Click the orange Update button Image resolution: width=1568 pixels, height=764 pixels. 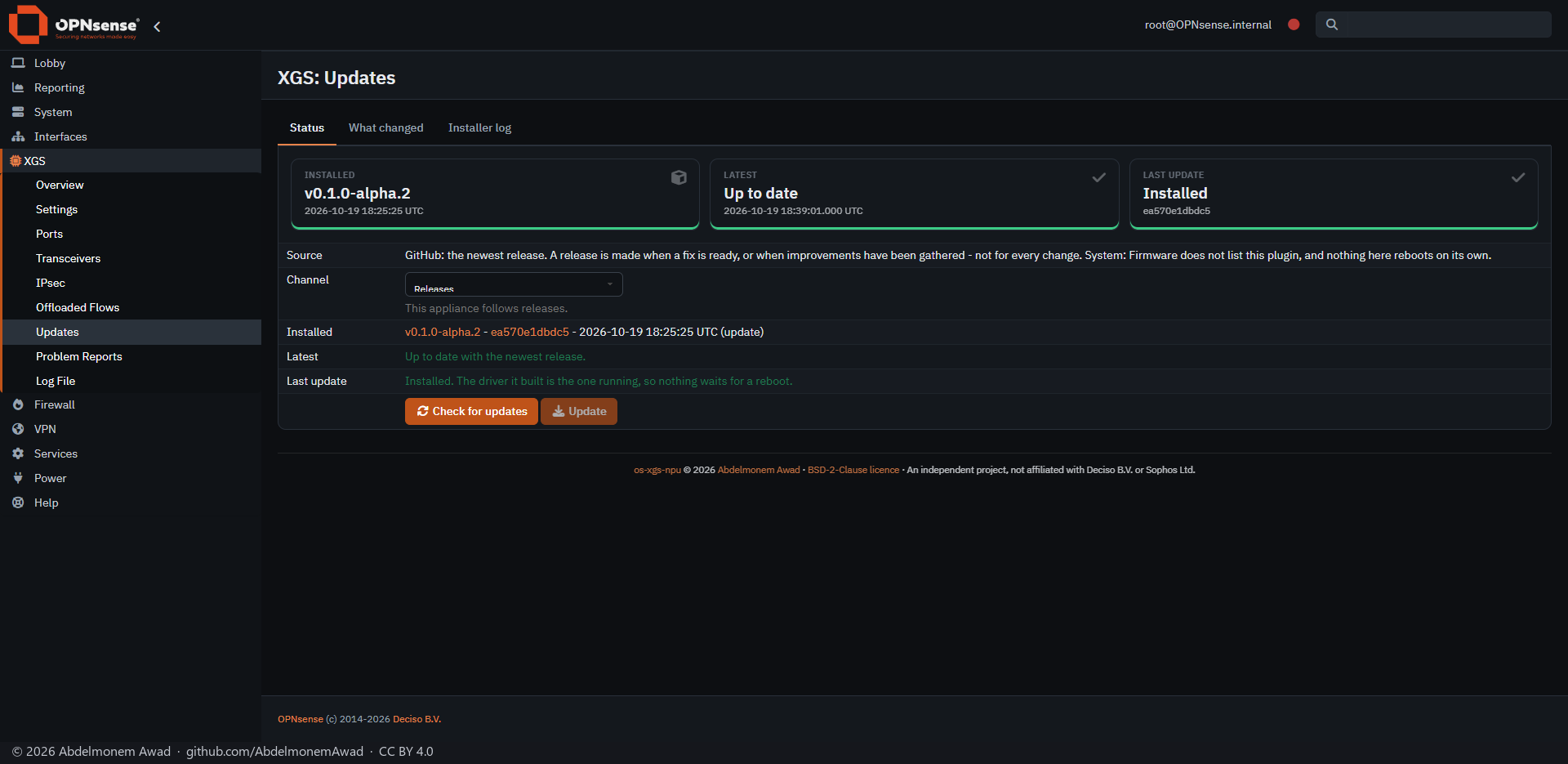point(579,411)
